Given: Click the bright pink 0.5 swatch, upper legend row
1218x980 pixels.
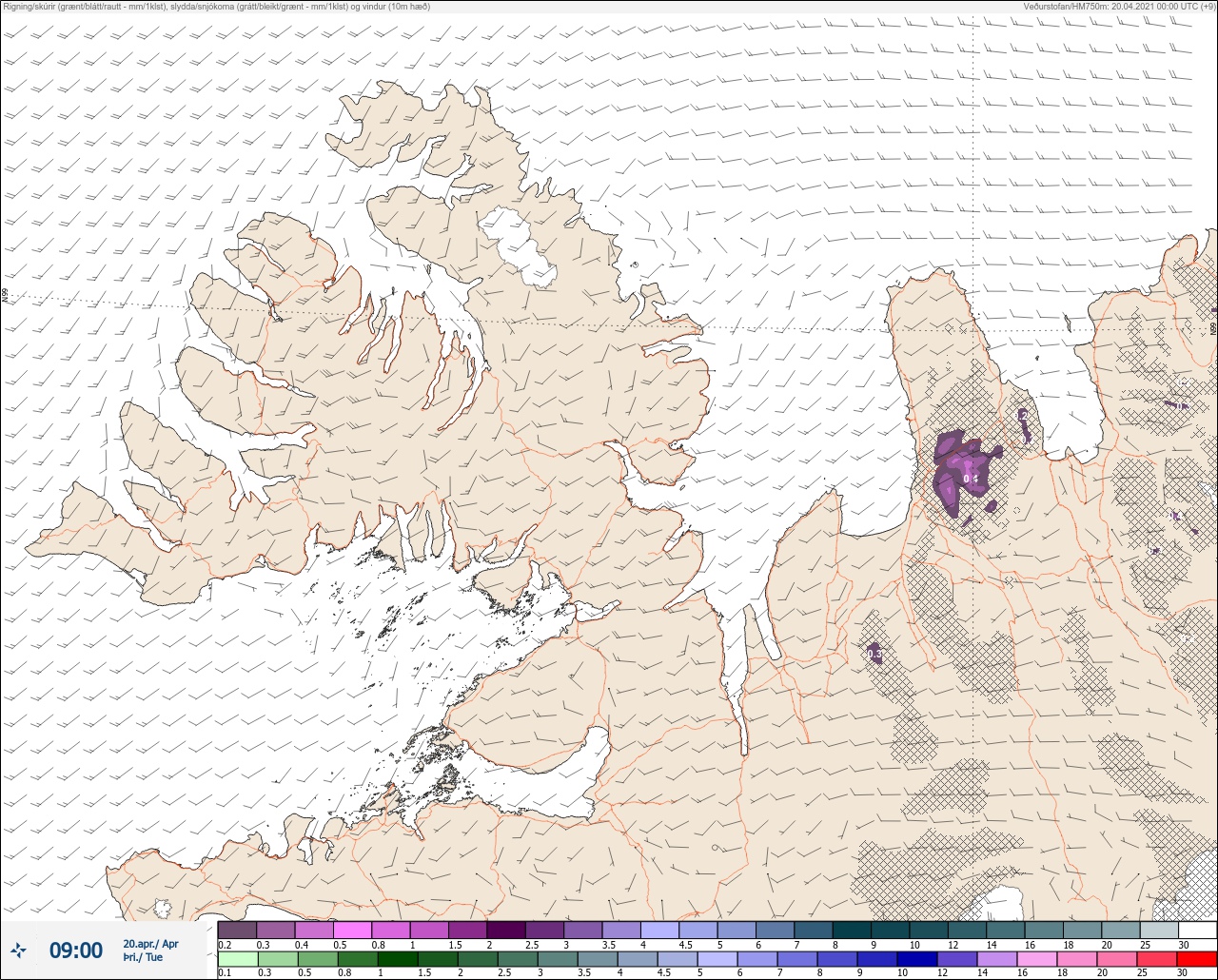Looking at the screenshot, I should (x=352, y=930).
